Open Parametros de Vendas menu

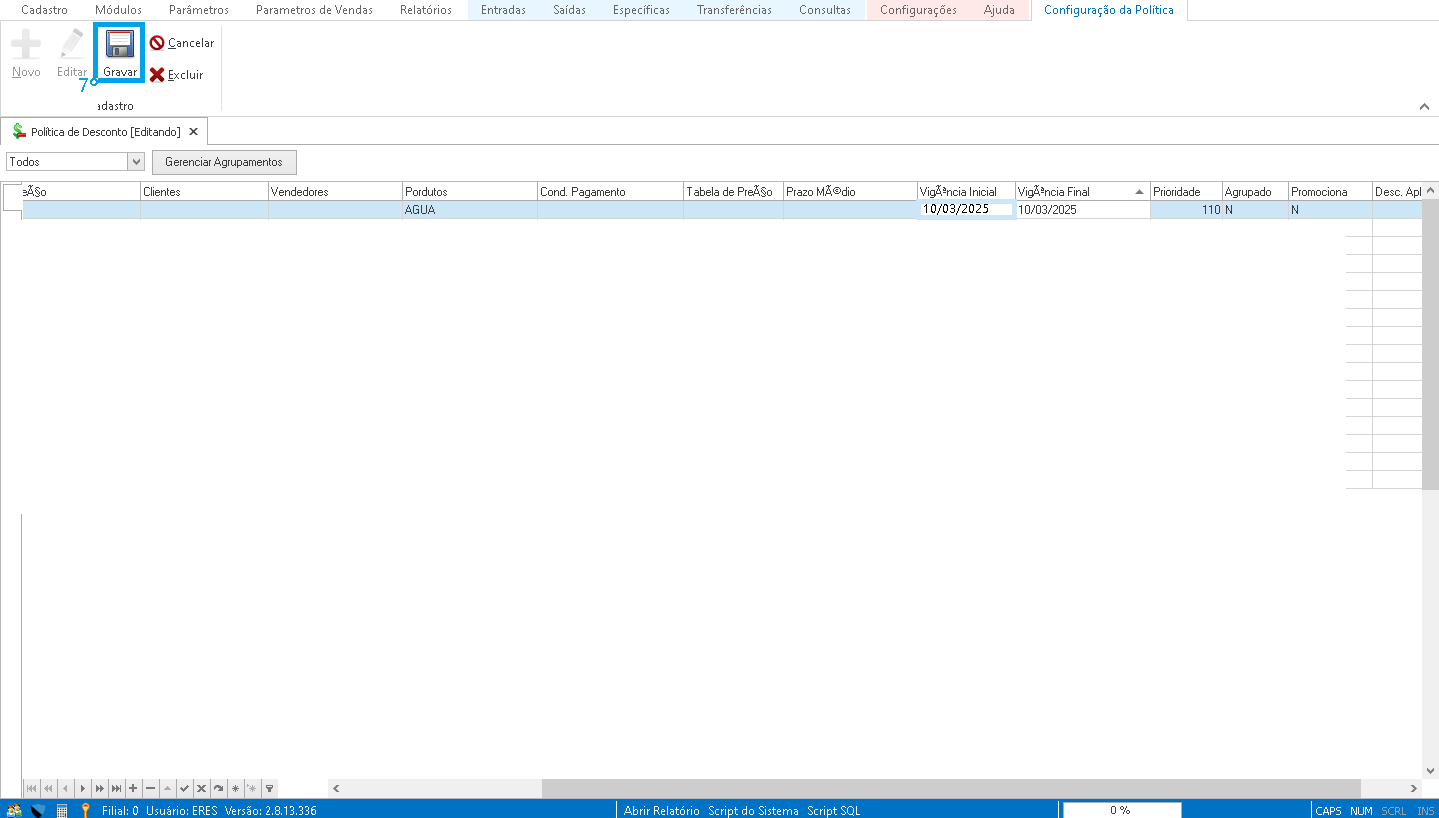click(x=314, y=10)
